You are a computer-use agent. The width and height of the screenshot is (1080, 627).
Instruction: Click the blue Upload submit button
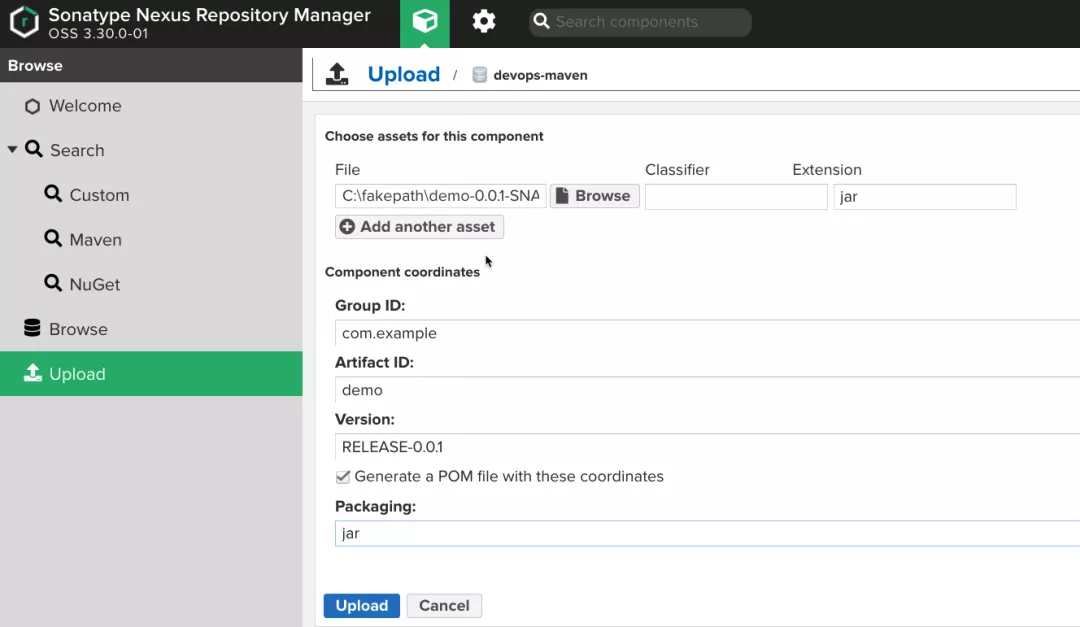pos(362,606)
